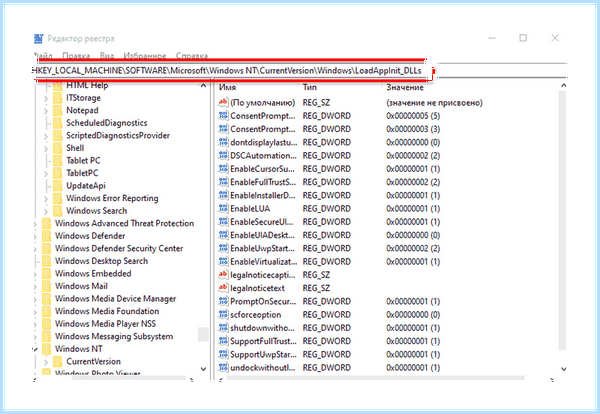This screenshot has height=414, width=600.
Task: Sort by the Тип column header
Action: pos(310,87)
